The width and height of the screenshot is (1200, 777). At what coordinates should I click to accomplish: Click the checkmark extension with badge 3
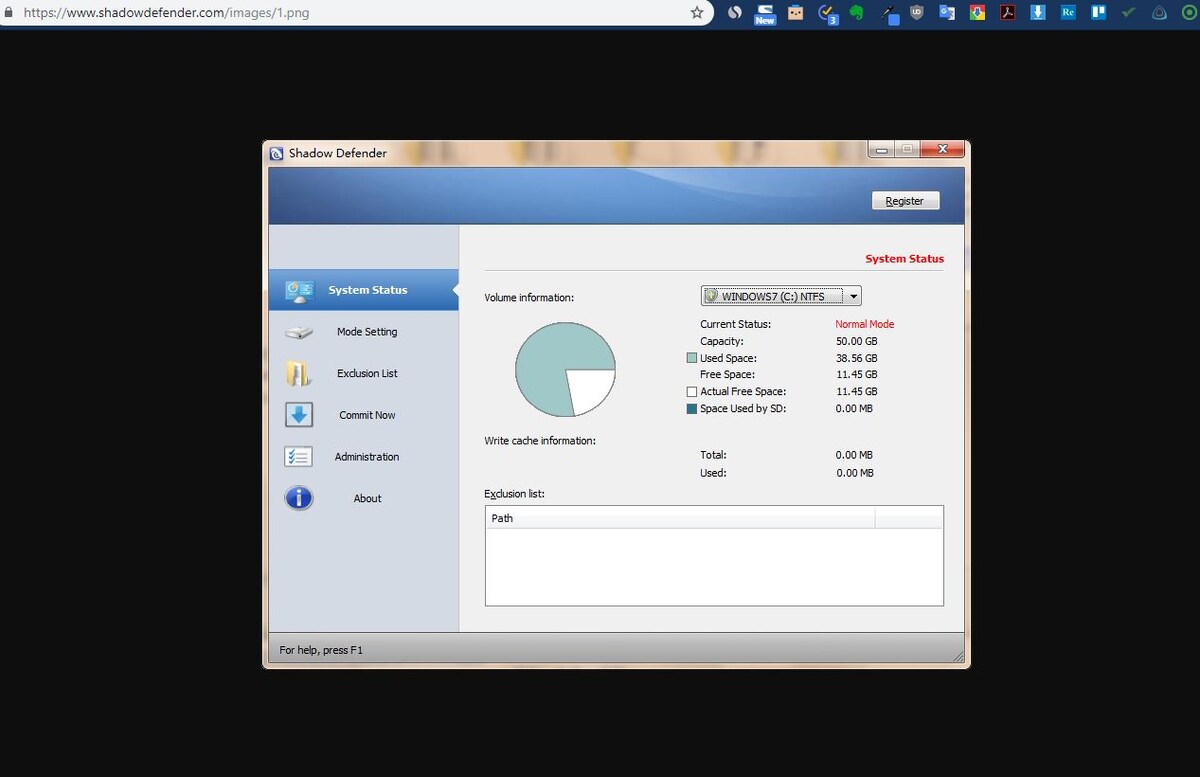tap(827, 14)
